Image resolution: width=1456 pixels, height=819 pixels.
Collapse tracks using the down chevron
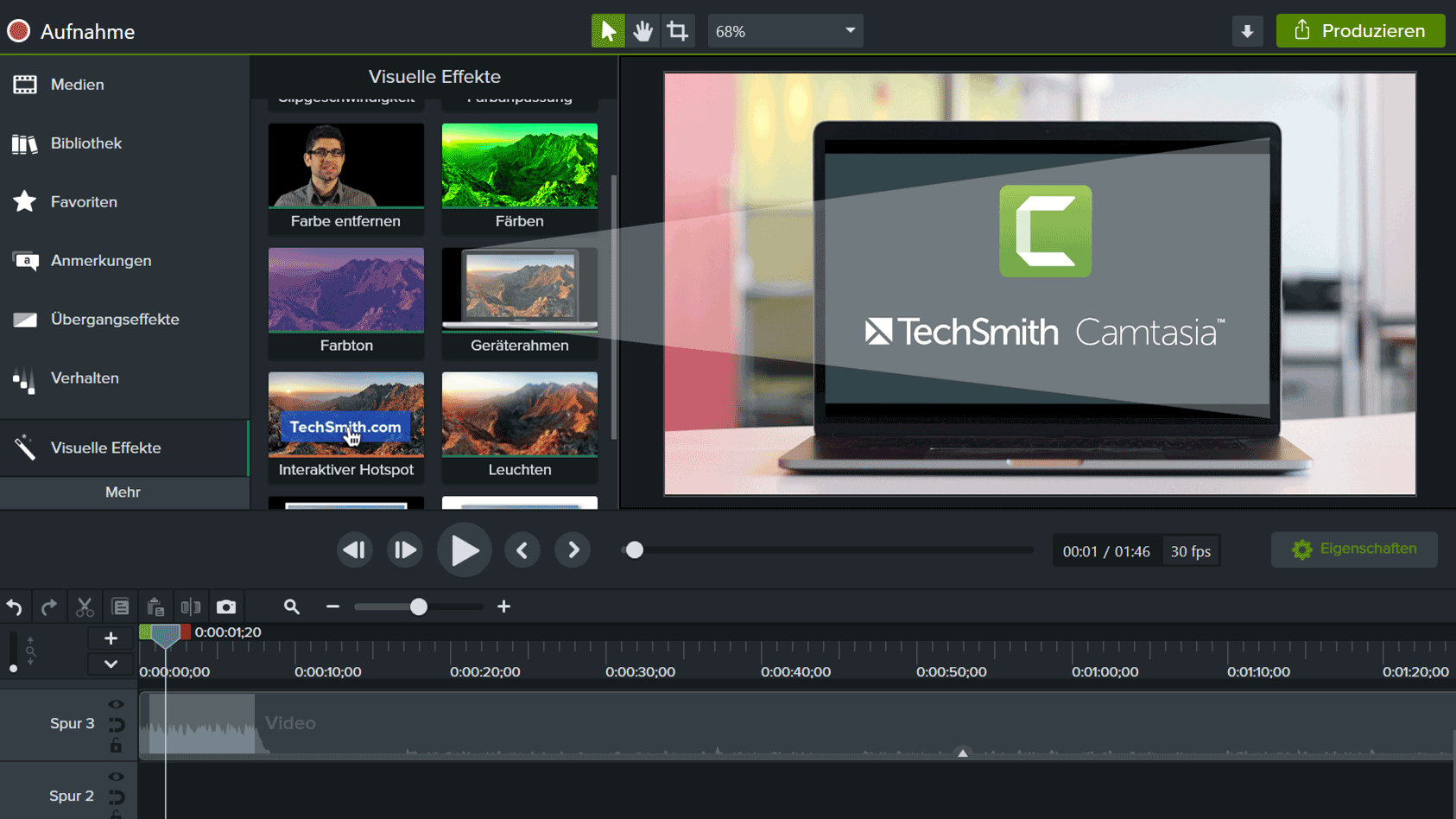pyautogui.click(x=110, y=663)
